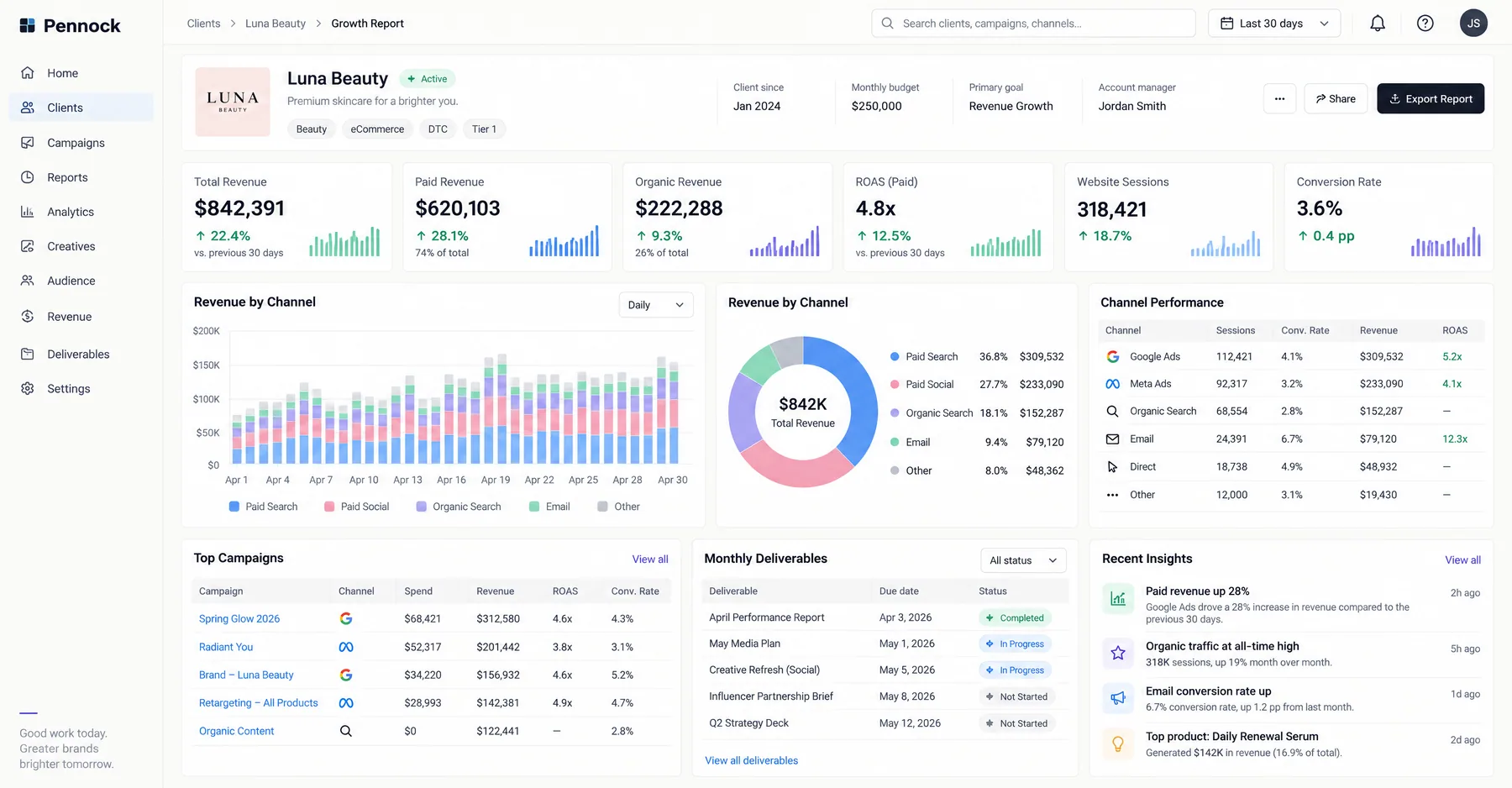1512x788 pixels.
Task: Click the Clients breadcrumb link
Action: pos(203,24)
